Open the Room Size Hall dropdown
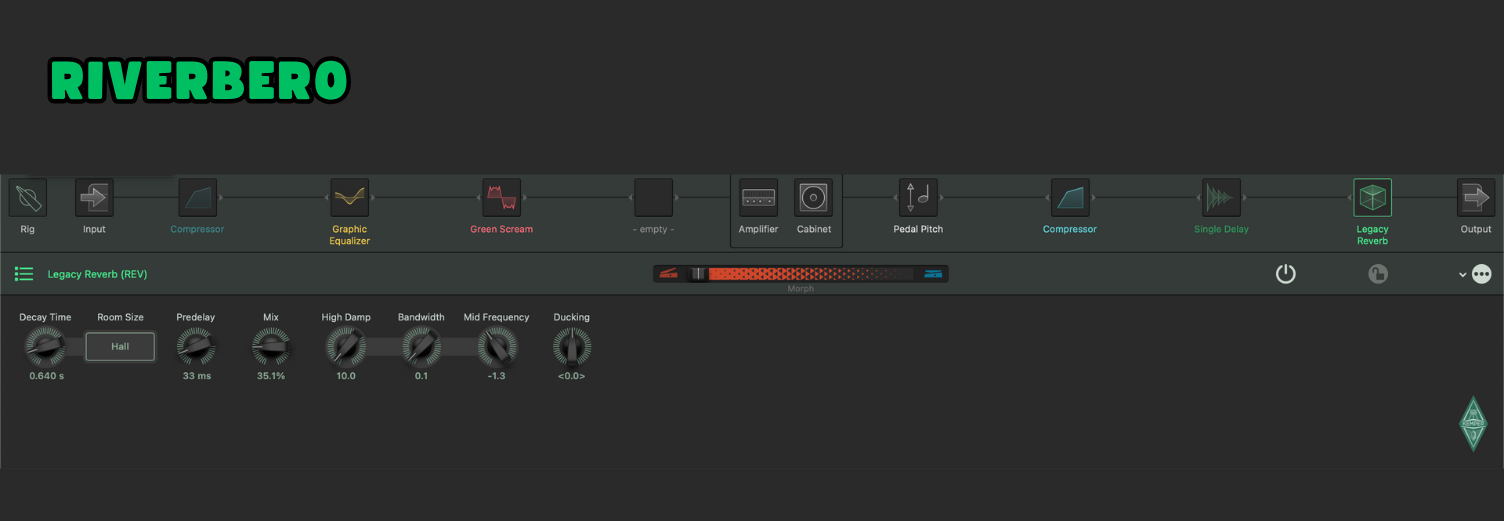The image size is (1504, 521). point(120,347)
